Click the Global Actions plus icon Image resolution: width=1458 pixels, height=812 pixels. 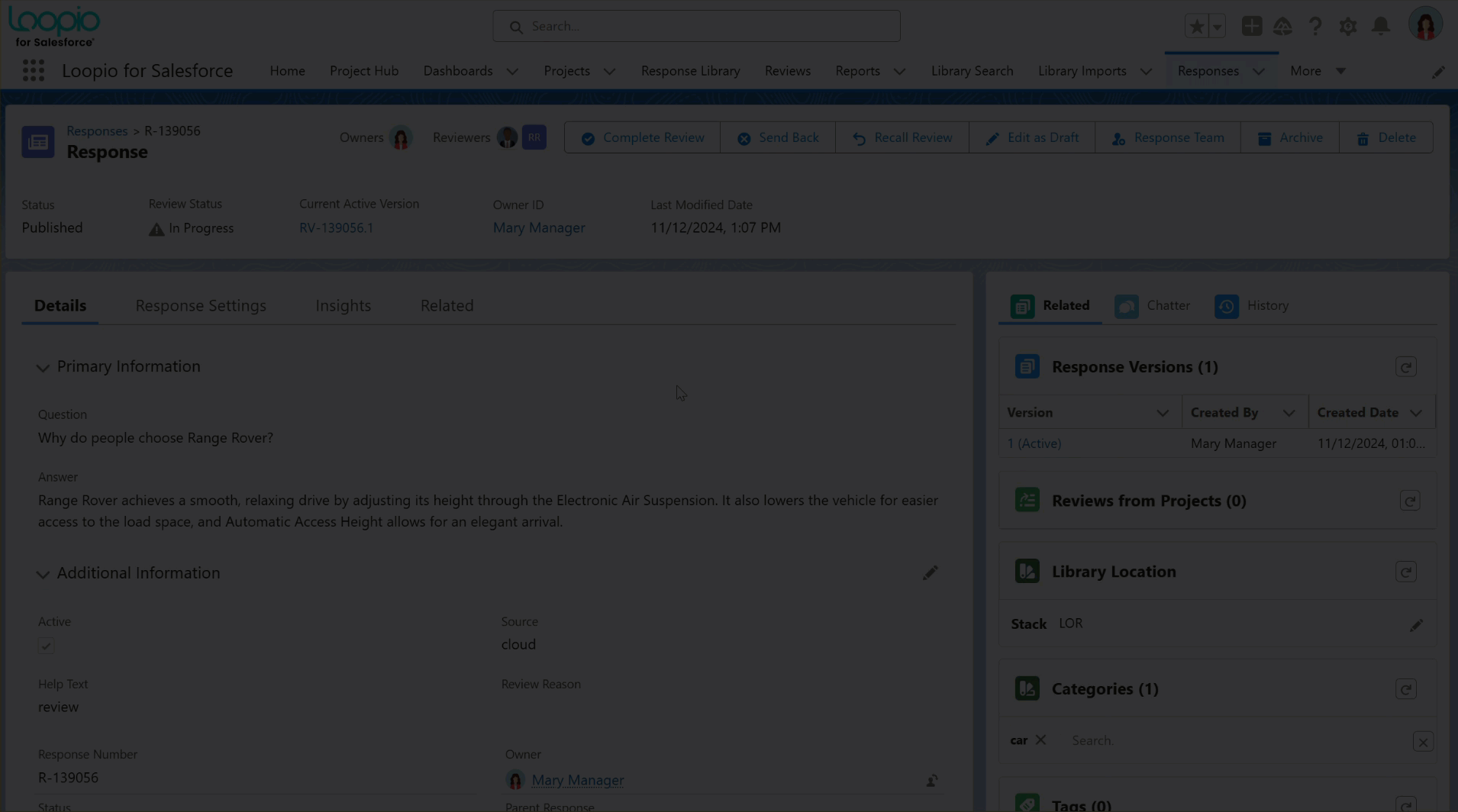tap(1251, 27)
